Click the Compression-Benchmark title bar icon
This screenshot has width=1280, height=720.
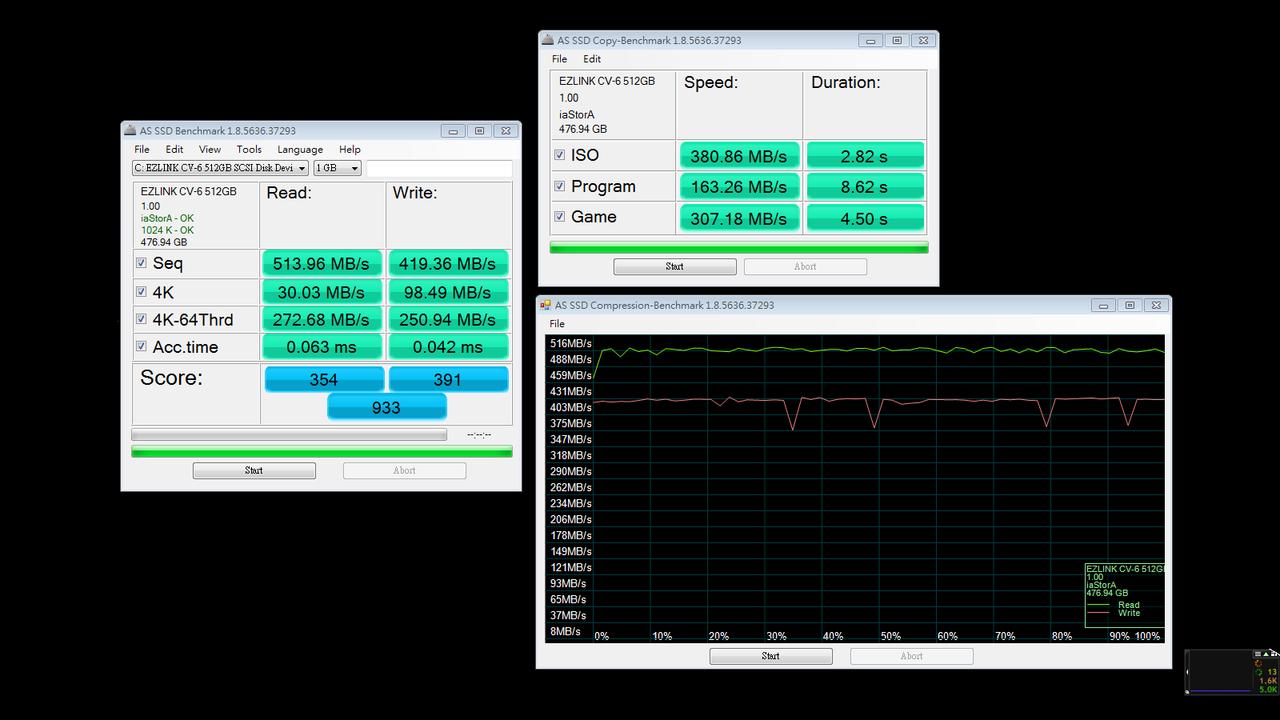(546, 305)
